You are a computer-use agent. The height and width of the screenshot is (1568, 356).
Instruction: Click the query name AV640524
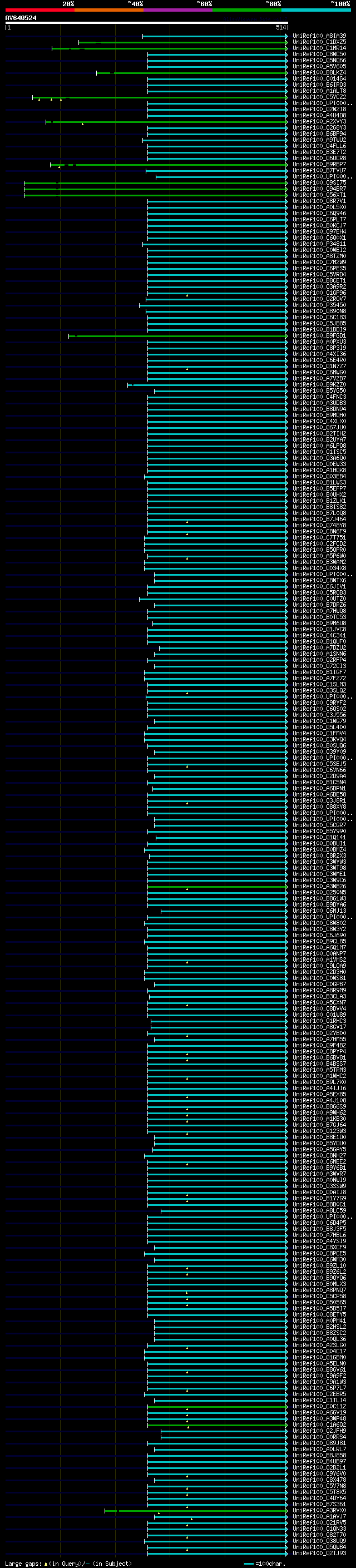pos(21,18)
